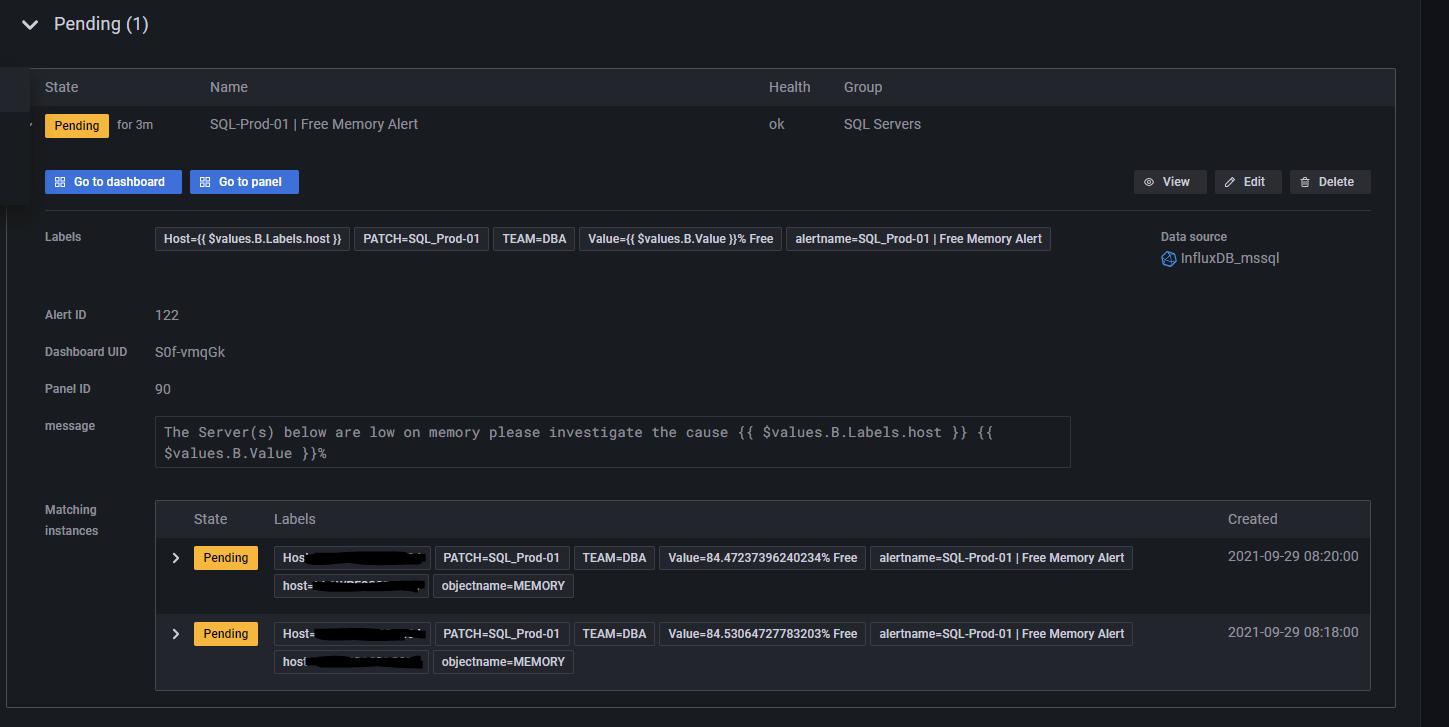Click the Host={{ $values.B.Labels.host }} label tag
Image resolution: width=1449 pixels, height=727 pixels.
tap(253, 239)
